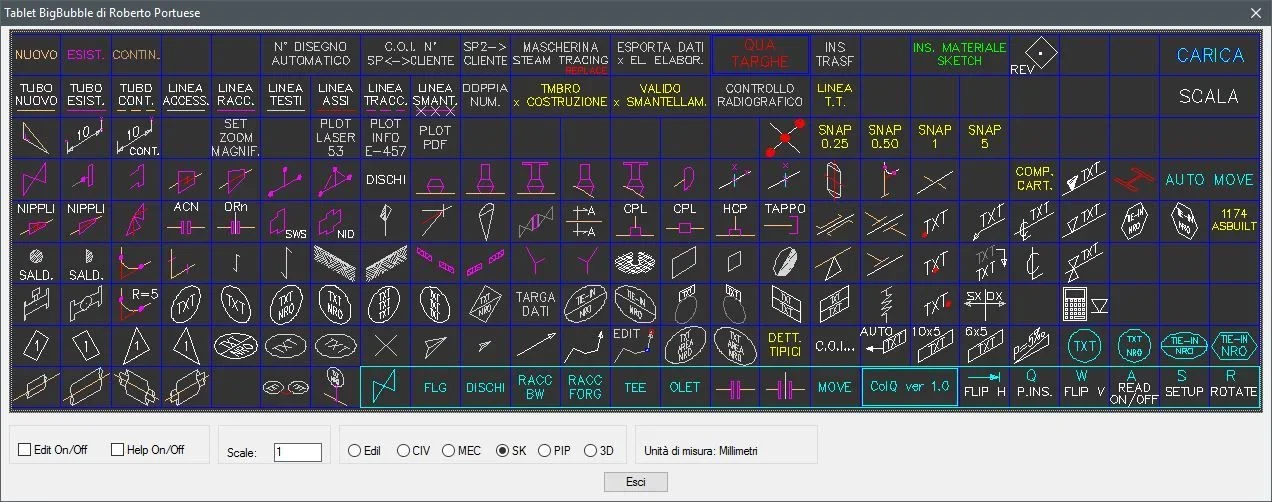Insert the HCP coupling symbol
This screenshot has width=1272, height=502.
[735, 218]
